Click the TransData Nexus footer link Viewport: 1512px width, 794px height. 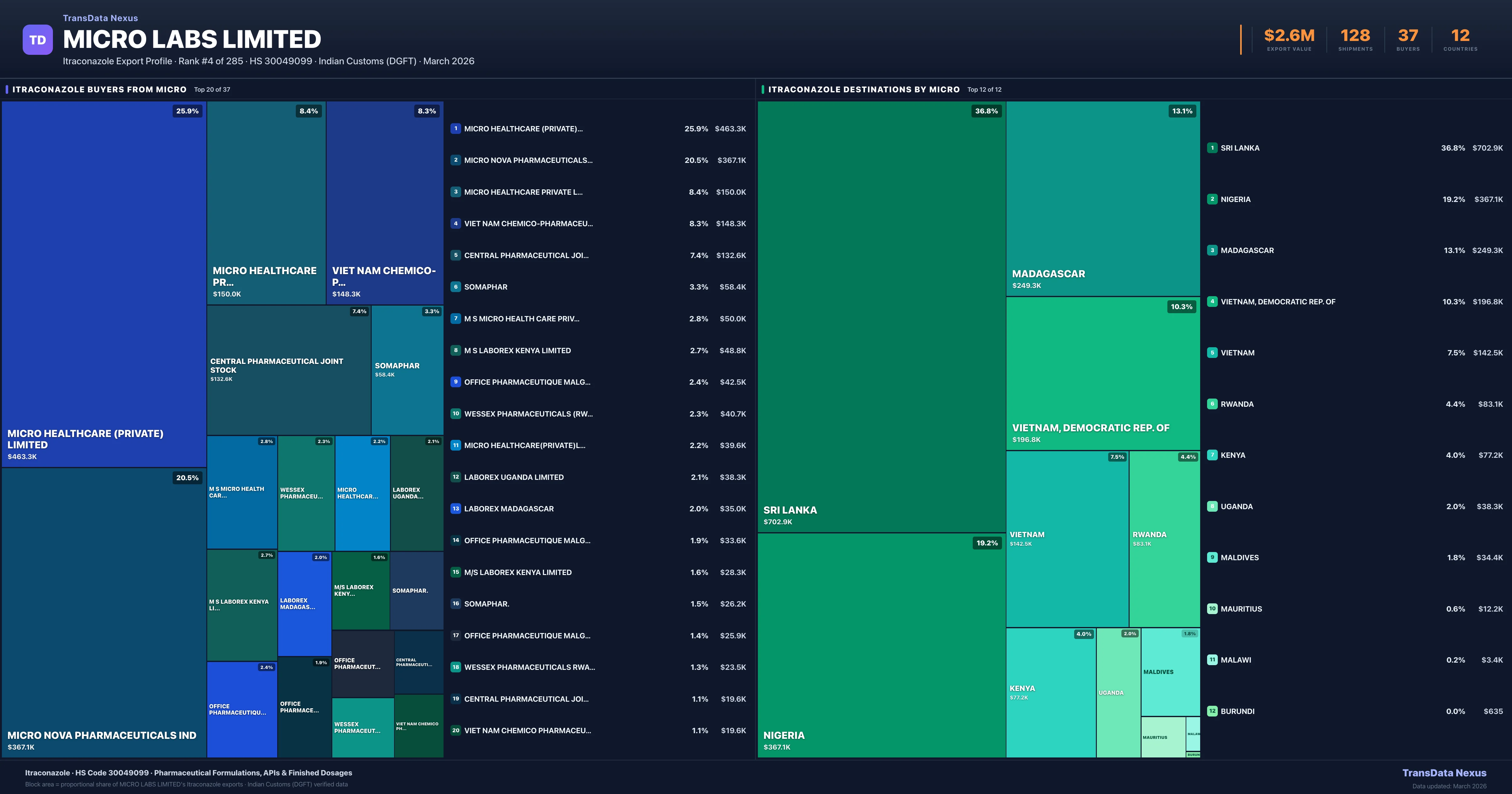tap(1444, 773)
